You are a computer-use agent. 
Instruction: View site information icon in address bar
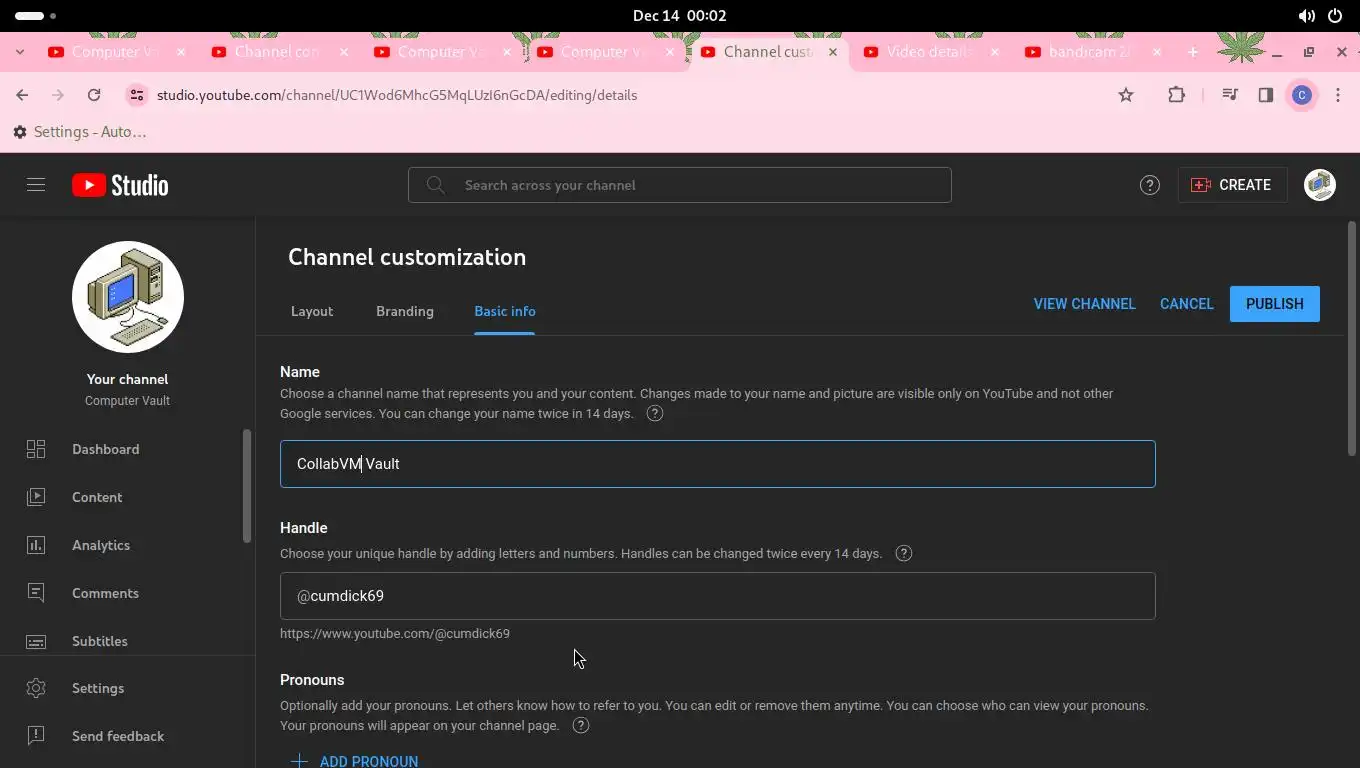click(x=137, y=95)
